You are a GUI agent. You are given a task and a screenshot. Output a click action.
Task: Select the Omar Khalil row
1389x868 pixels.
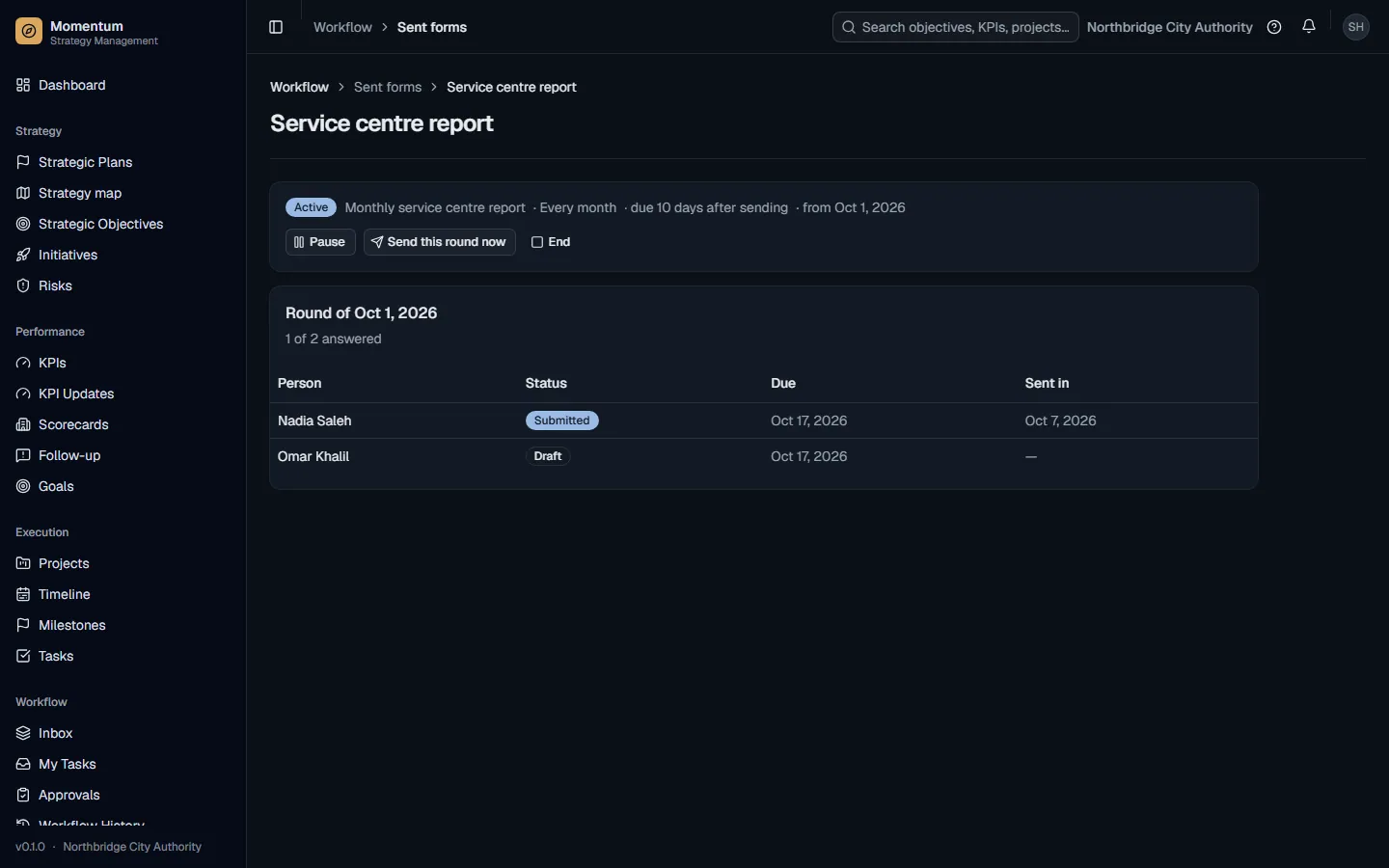pyautogui.click(x=764, y=456)
